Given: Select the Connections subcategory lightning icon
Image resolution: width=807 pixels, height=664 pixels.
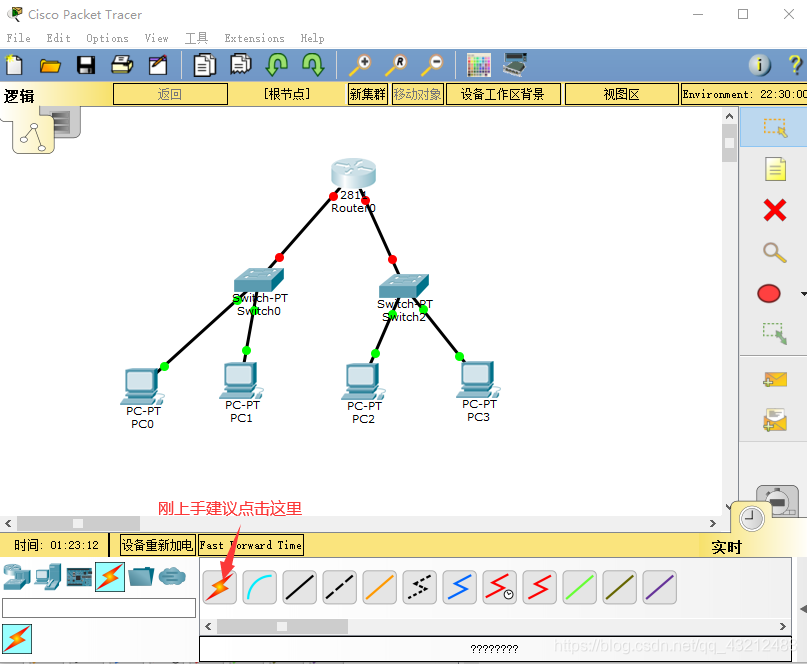Looking at the screenshot, I should pos(17,639).
